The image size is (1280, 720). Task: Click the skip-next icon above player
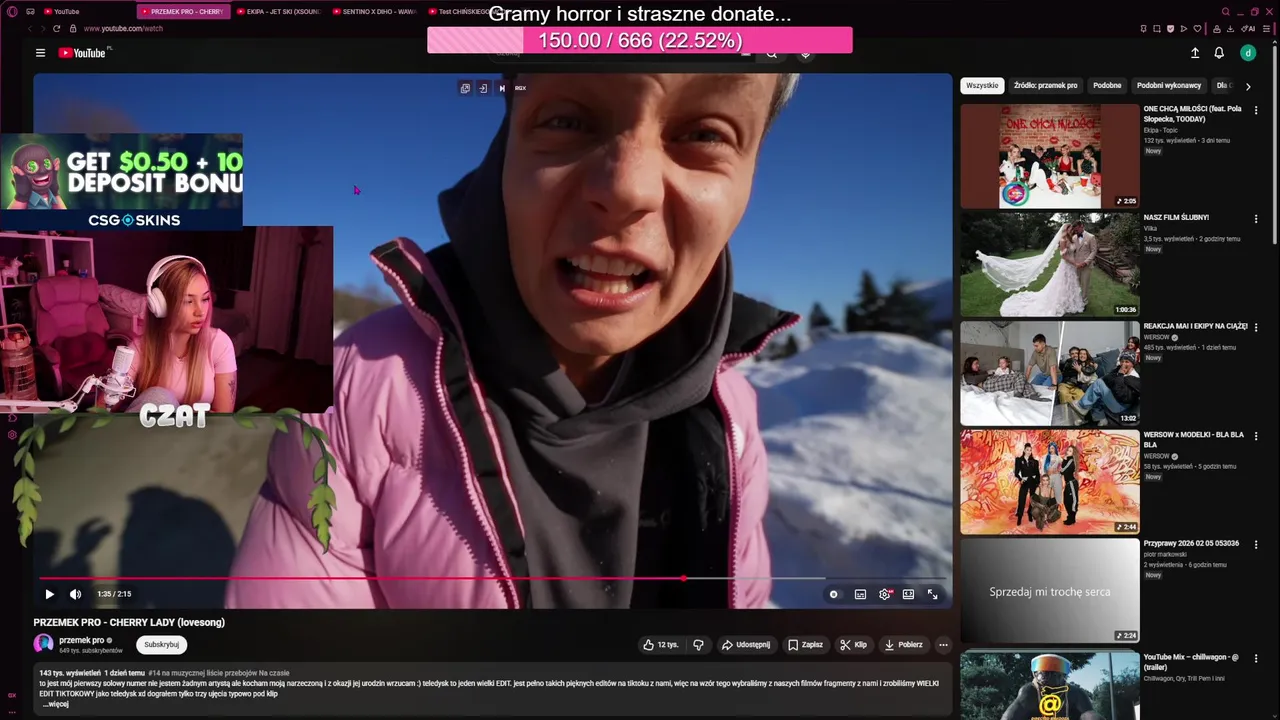point(502,88)
